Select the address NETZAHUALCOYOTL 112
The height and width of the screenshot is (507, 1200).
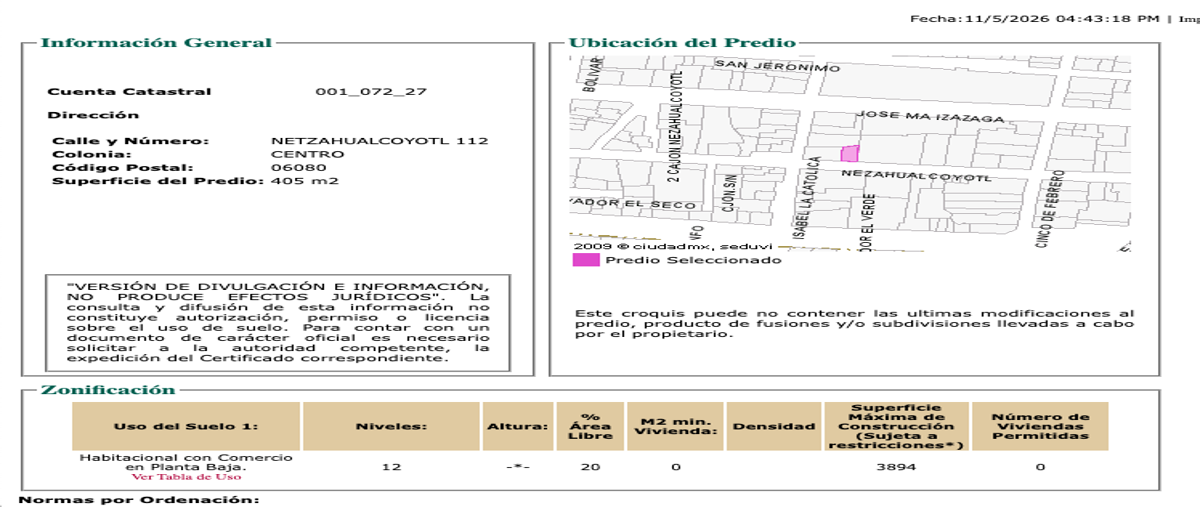coord(380,141)
